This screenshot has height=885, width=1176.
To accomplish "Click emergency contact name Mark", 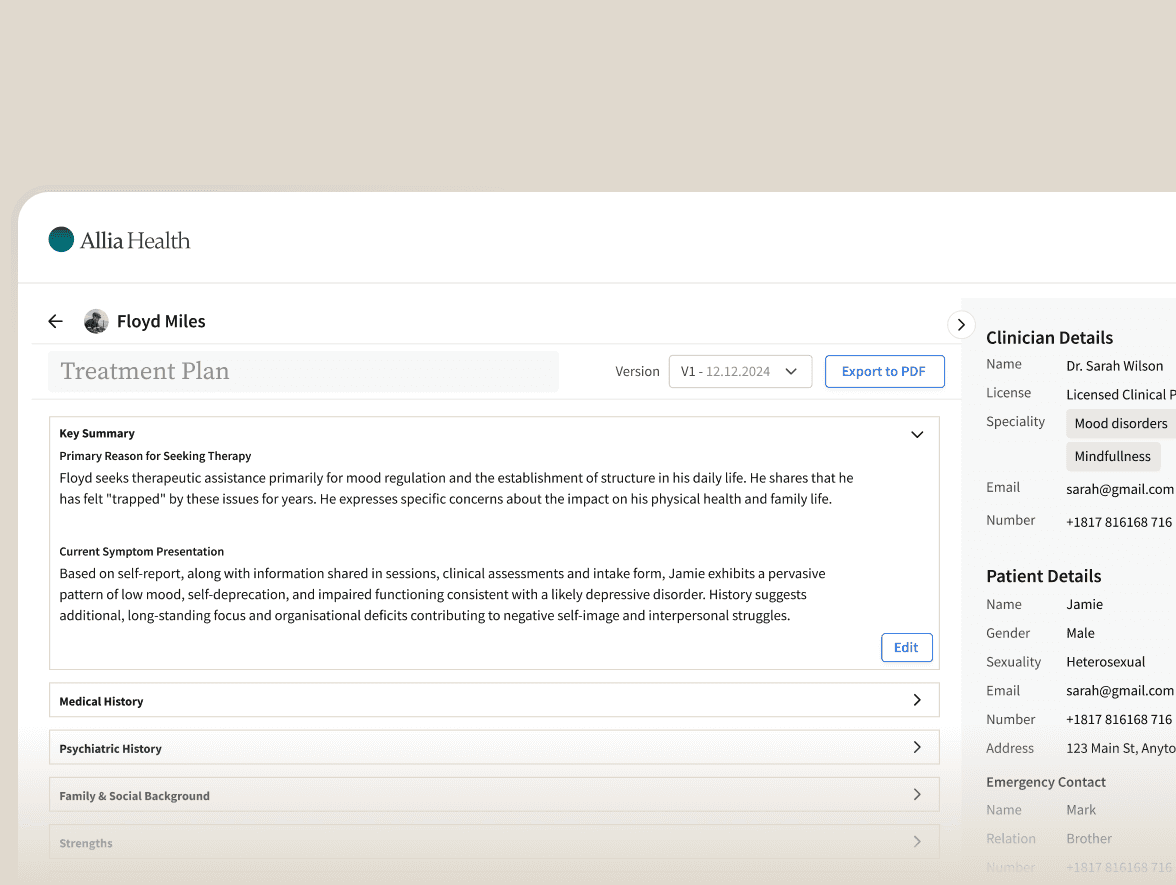I will (1081, 810).
